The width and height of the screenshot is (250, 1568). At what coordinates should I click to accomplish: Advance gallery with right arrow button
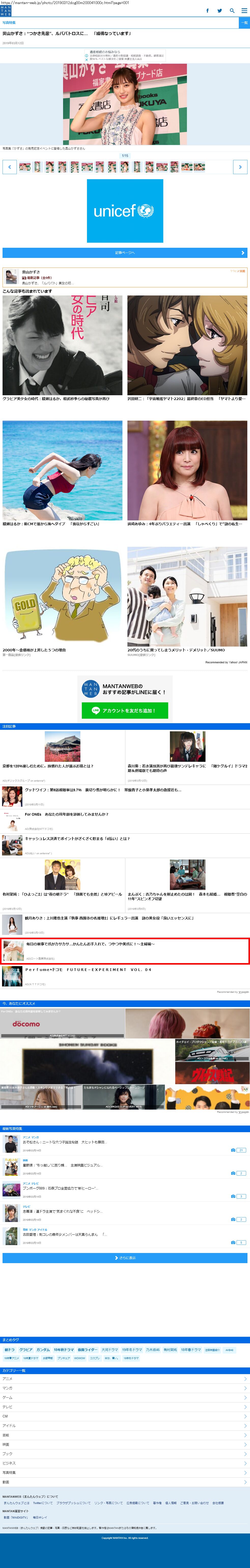pyautogui.click(x=240, y=167)
